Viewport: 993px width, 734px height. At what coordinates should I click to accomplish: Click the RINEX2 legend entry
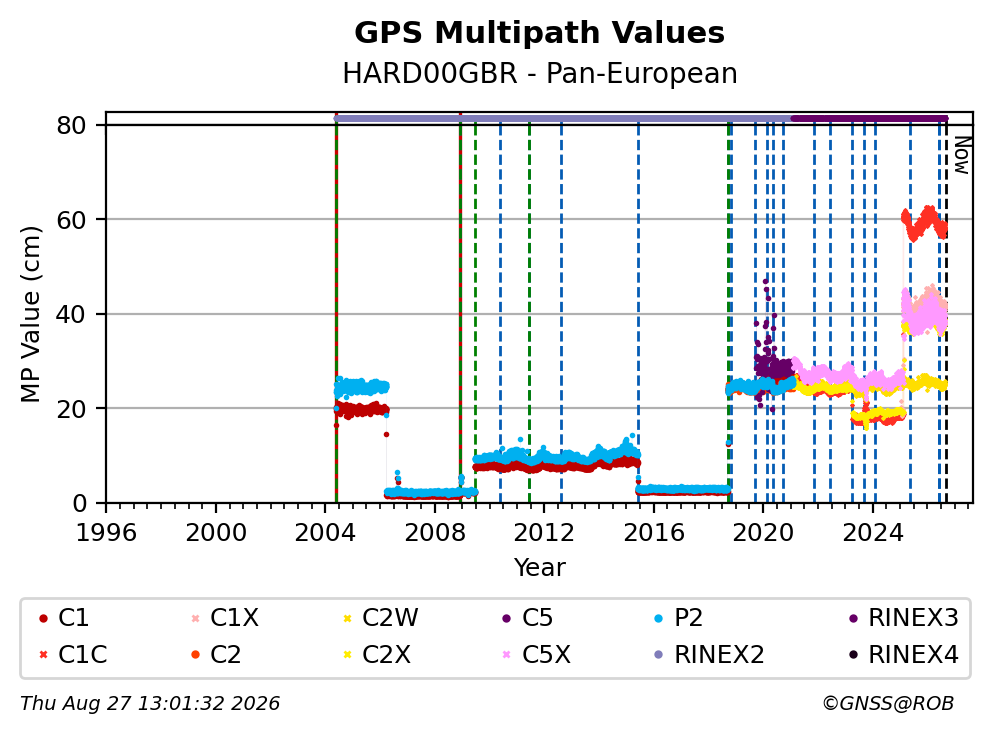click(x=709, y=654)
